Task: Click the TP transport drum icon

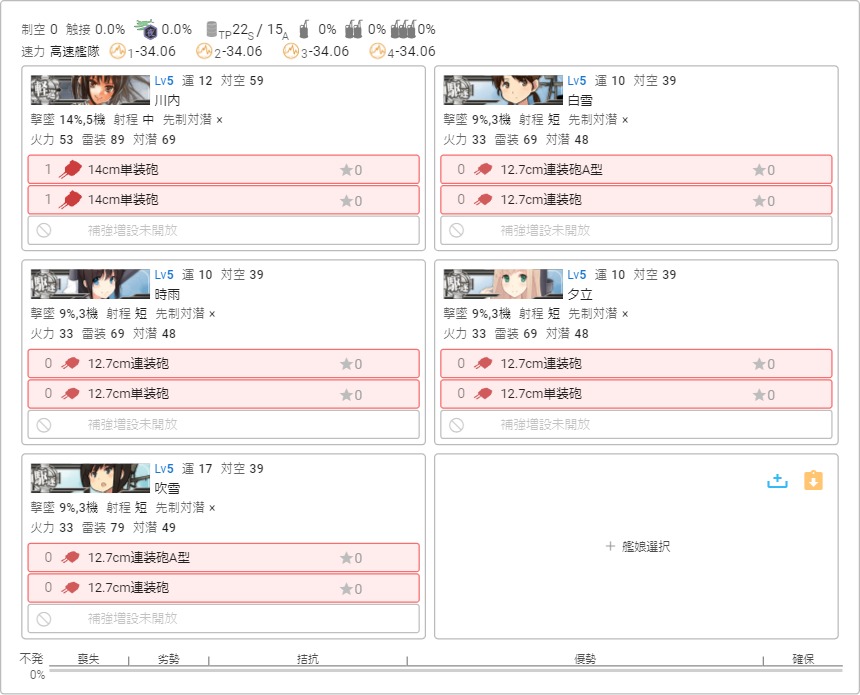Action: 212,30
